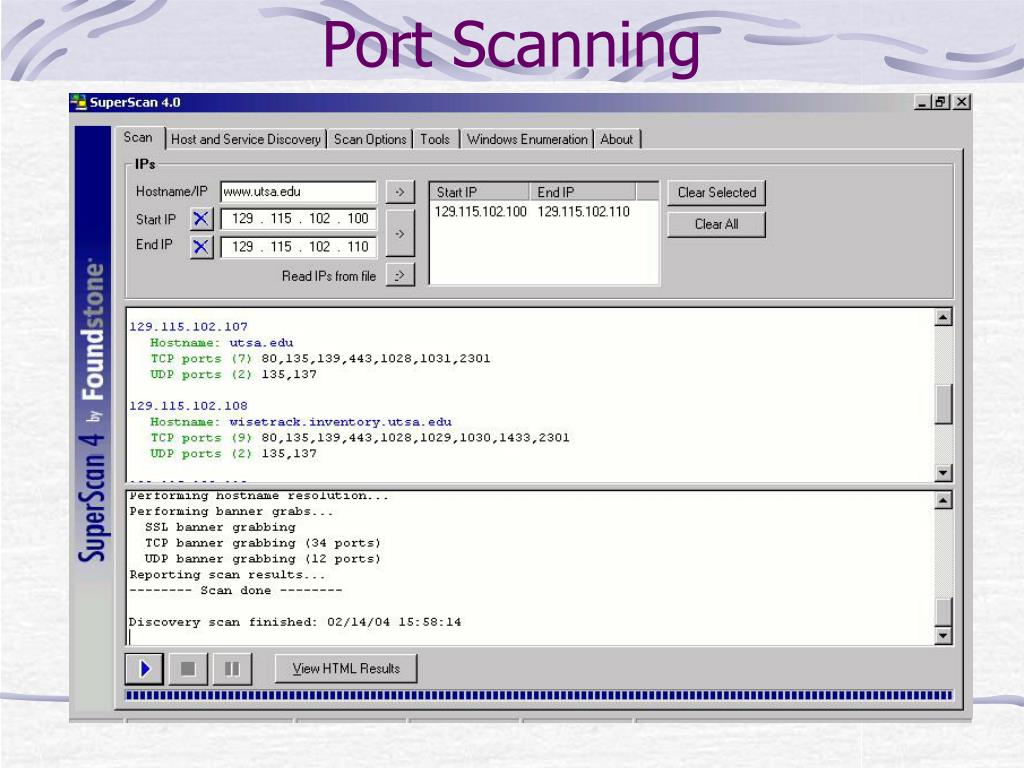Image resolution: width=1024 pixels, height=768 pixels.
Task: Click the Start IP column header
Action: pos(479,192)
